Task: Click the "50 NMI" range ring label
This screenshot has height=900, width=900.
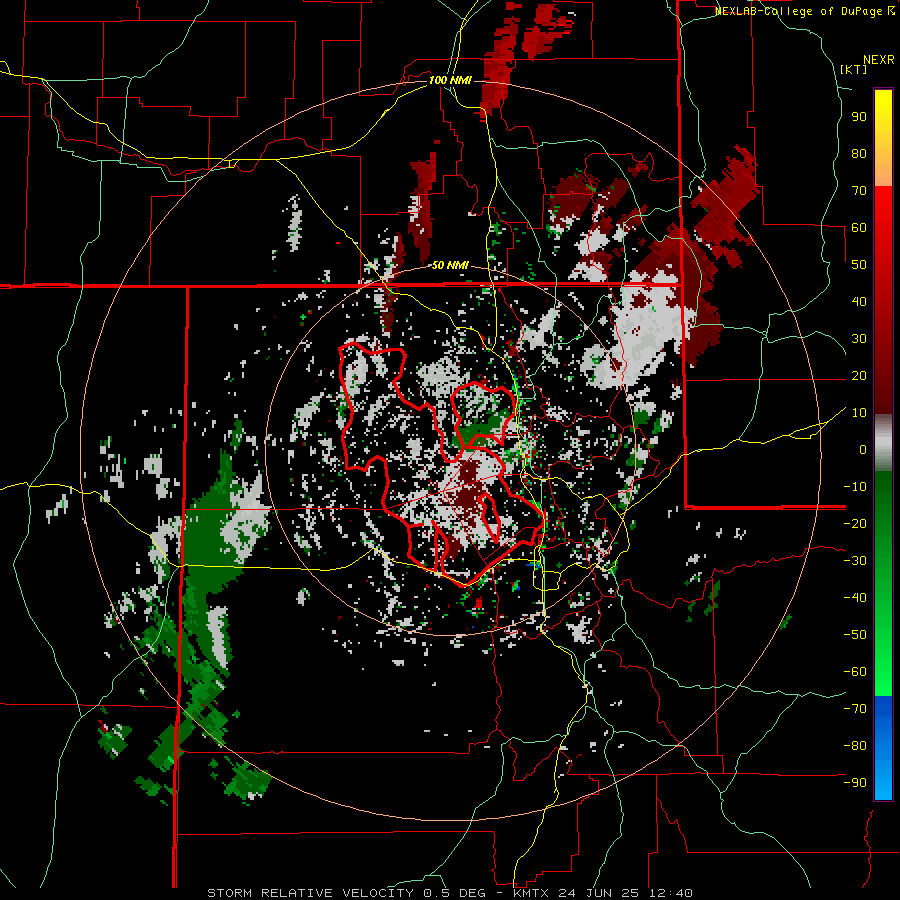Action: click(450, 265)
